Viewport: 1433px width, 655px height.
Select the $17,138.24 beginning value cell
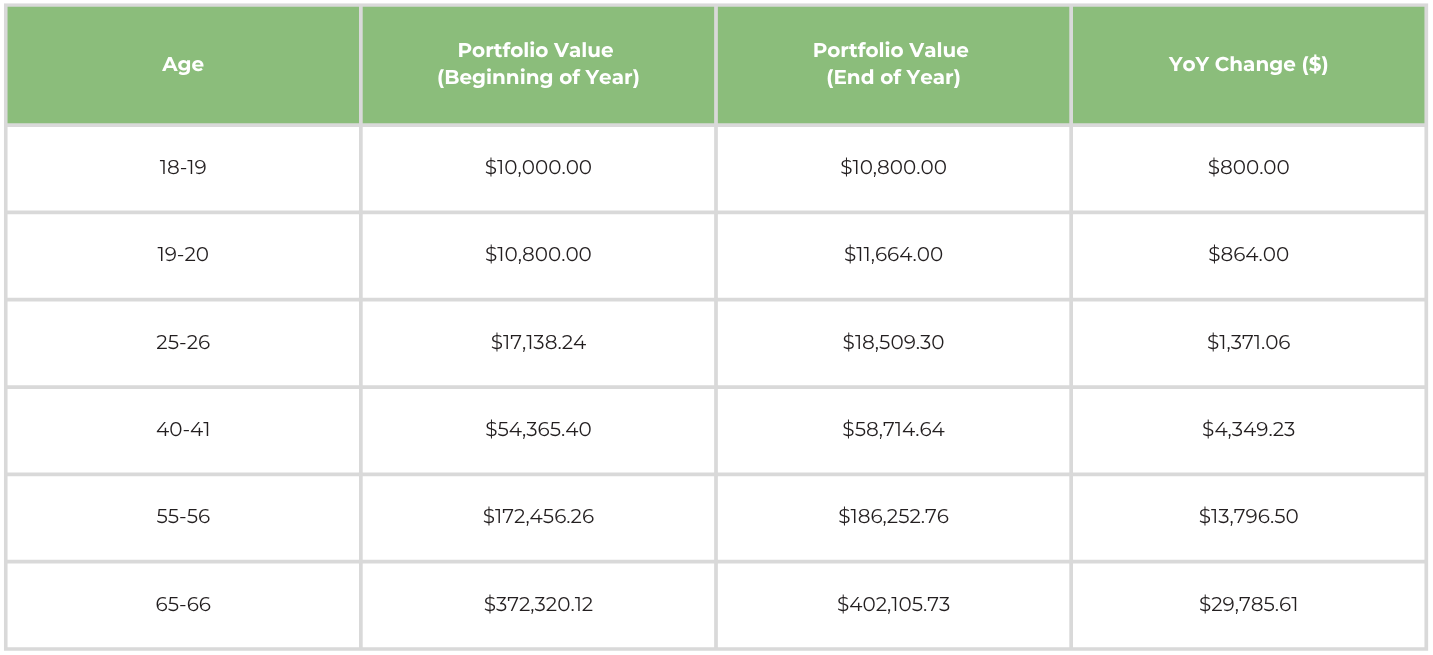(538, 343)
